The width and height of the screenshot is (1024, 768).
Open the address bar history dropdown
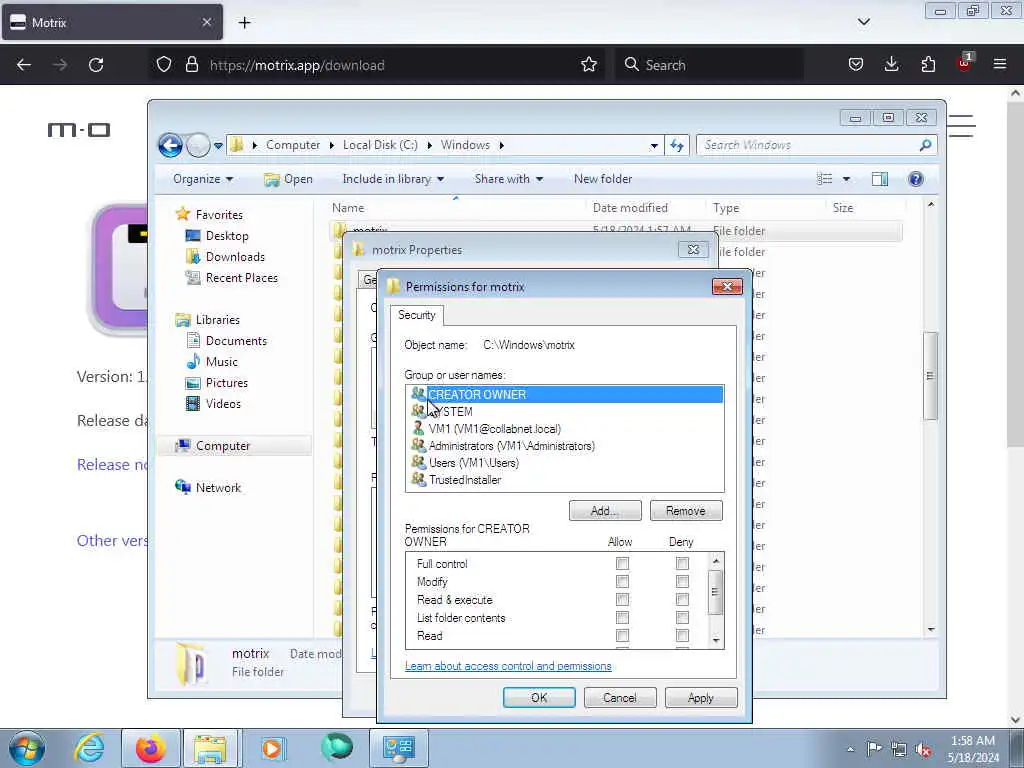[654, 146]
